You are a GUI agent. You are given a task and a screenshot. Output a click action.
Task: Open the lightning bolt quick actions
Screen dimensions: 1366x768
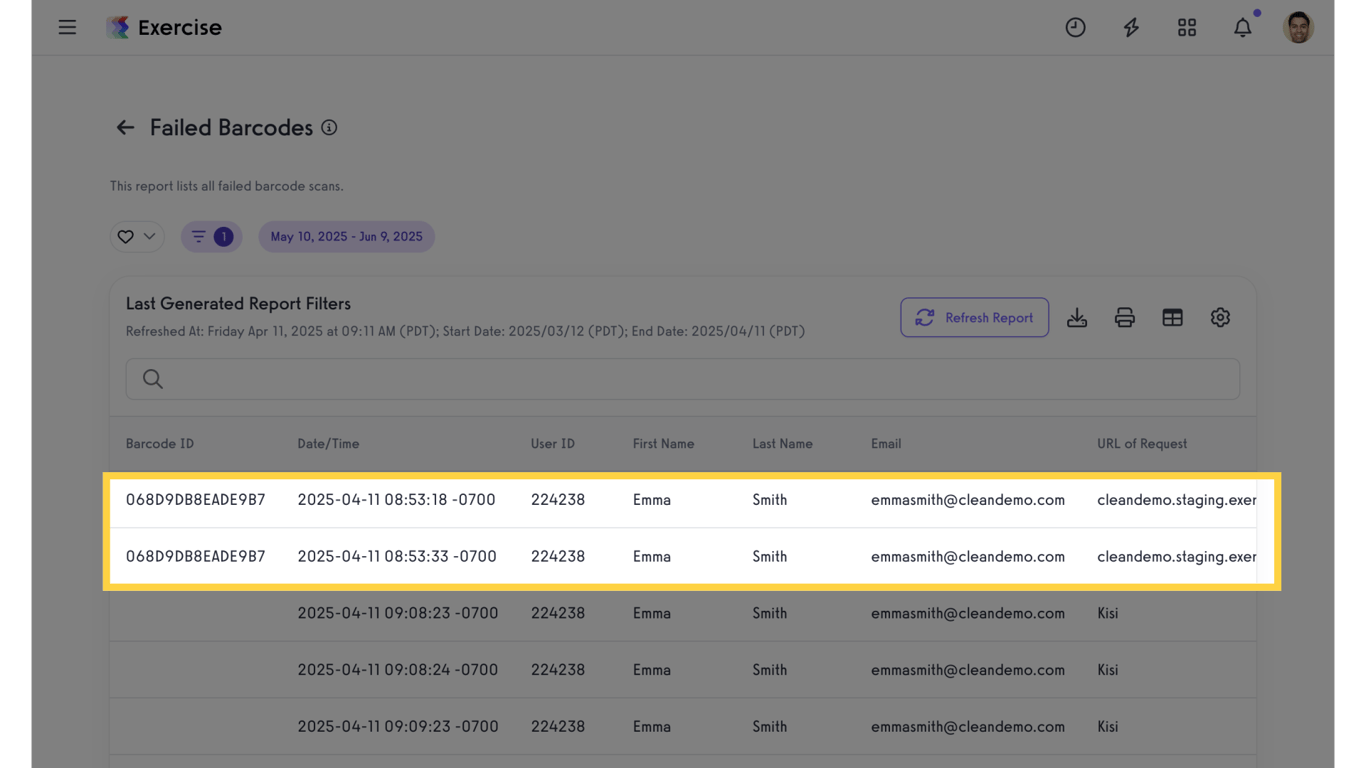(x=1131, y=28)
